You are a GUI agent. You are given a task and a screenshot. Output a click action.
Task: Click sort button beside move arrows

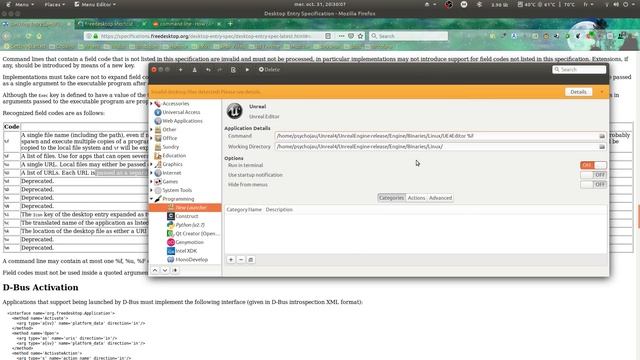click(x=175, y=270)
